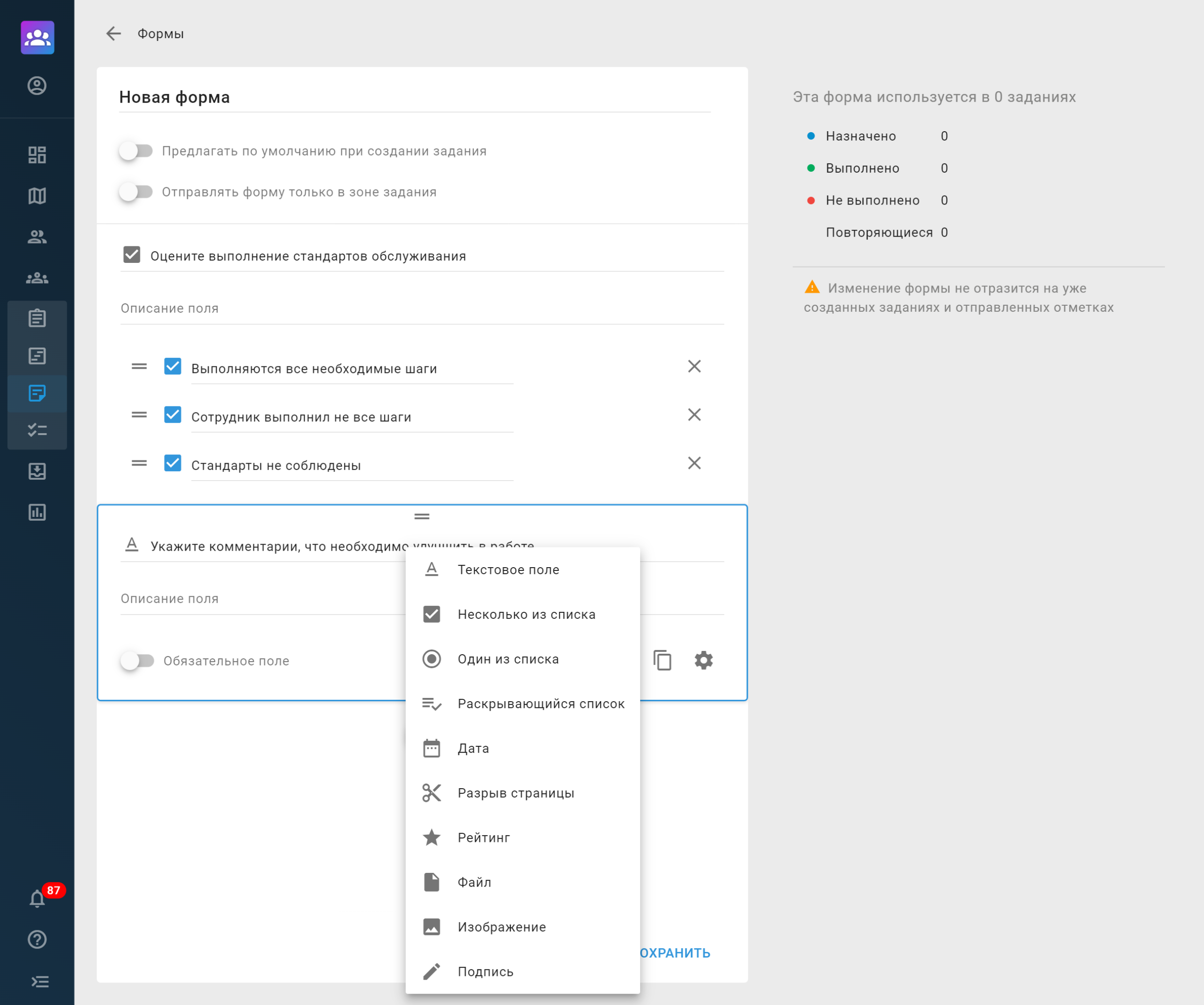Go back with the arrow next to Формы
The image size is (1204, 1005).
tap(113, 34)
